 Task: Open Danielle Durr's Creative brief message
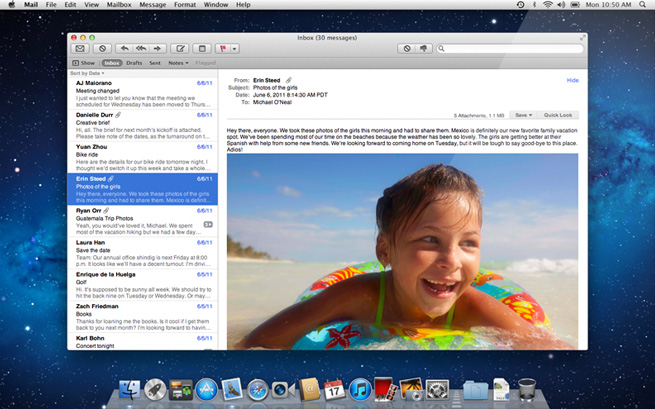[x=142, y=126]
